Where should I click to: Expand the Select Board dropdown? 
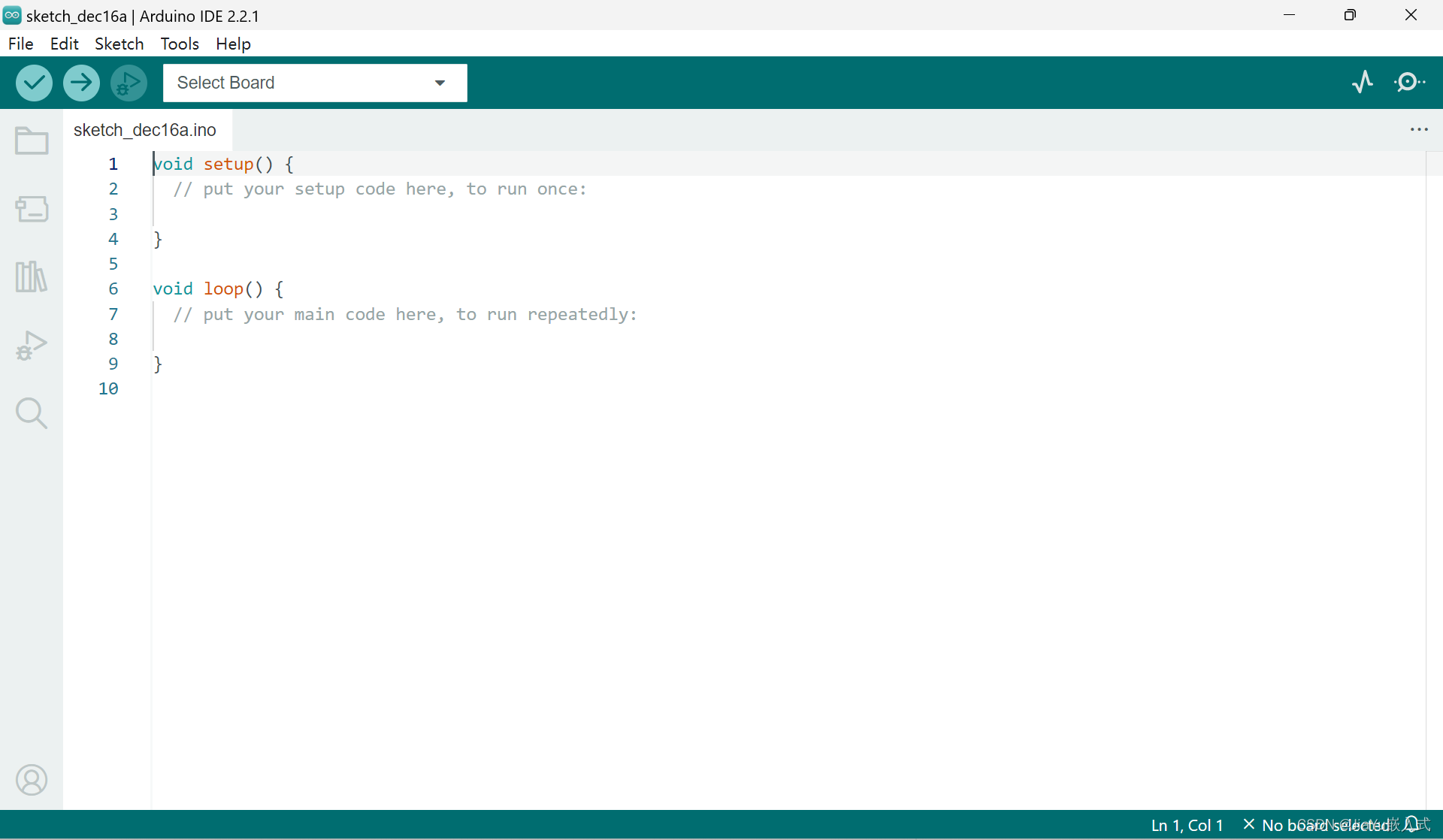[x=315, y=83]
